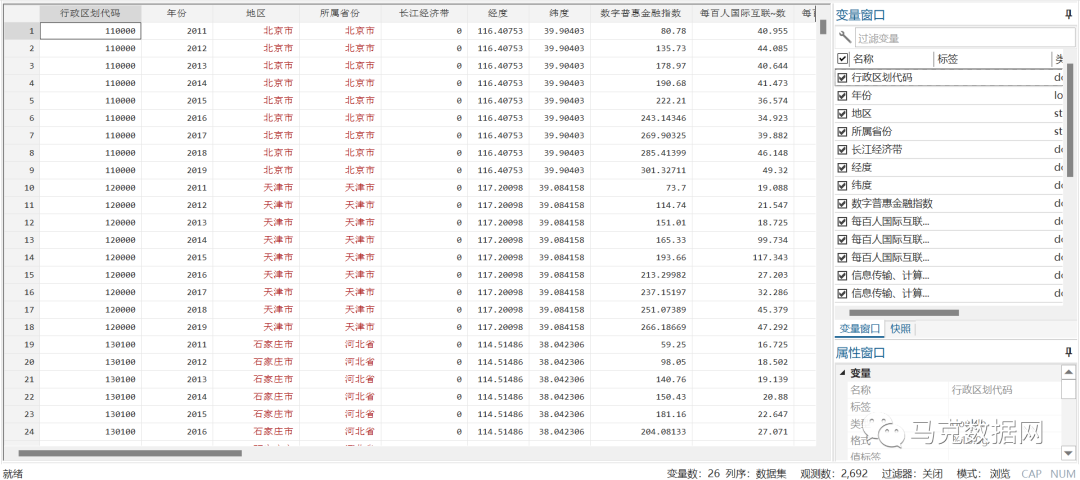1080x480 pixels.
Task: Select the 每百人国际互联~数 column header
Action: (742, 14)
